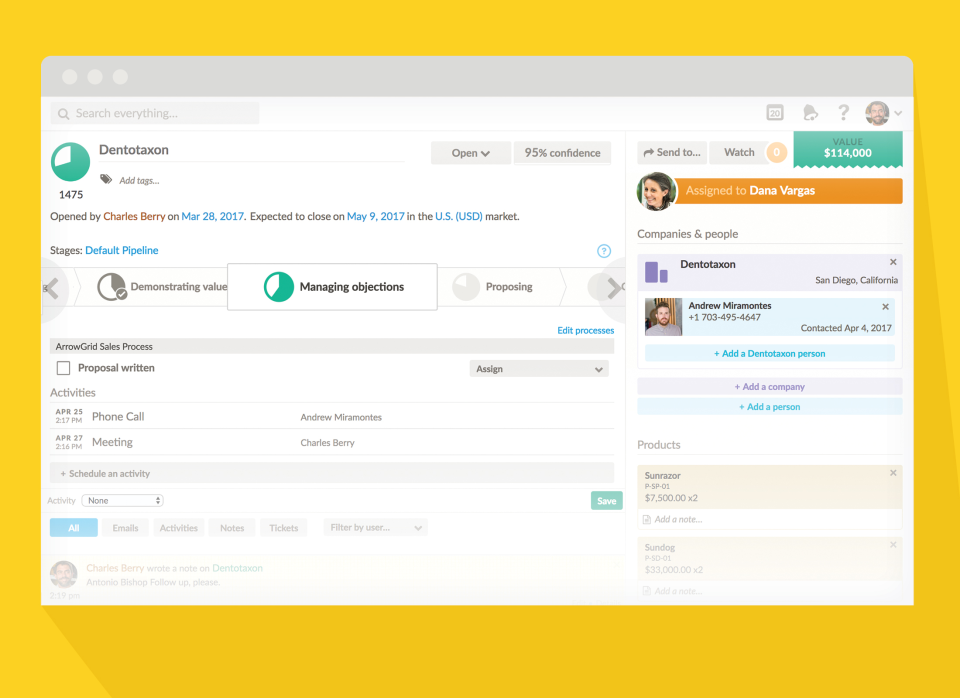960x698 pixels.
Task: Select the Proposing stage progress circle
Action: coord(466,287)
